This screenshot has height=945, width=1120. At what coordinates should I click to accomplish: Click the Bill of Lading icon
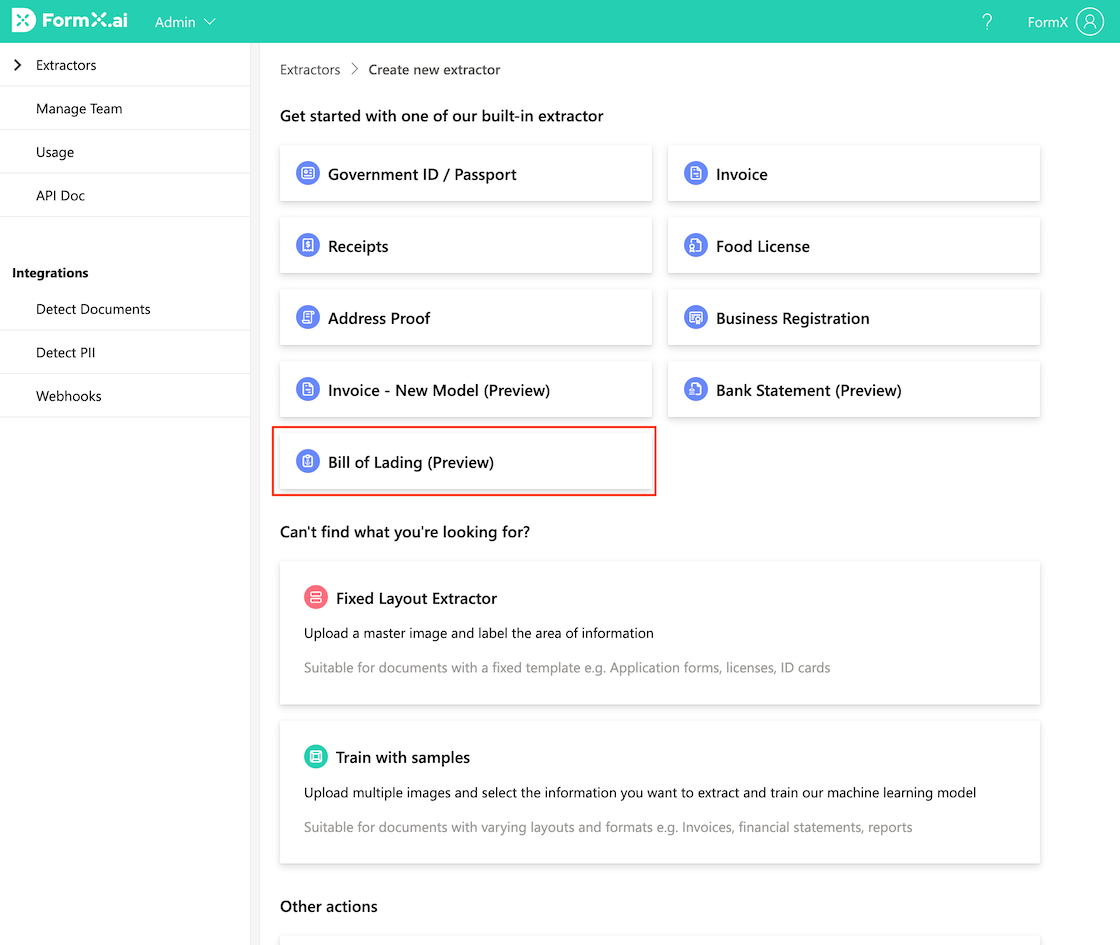click(x=308, y=462)
